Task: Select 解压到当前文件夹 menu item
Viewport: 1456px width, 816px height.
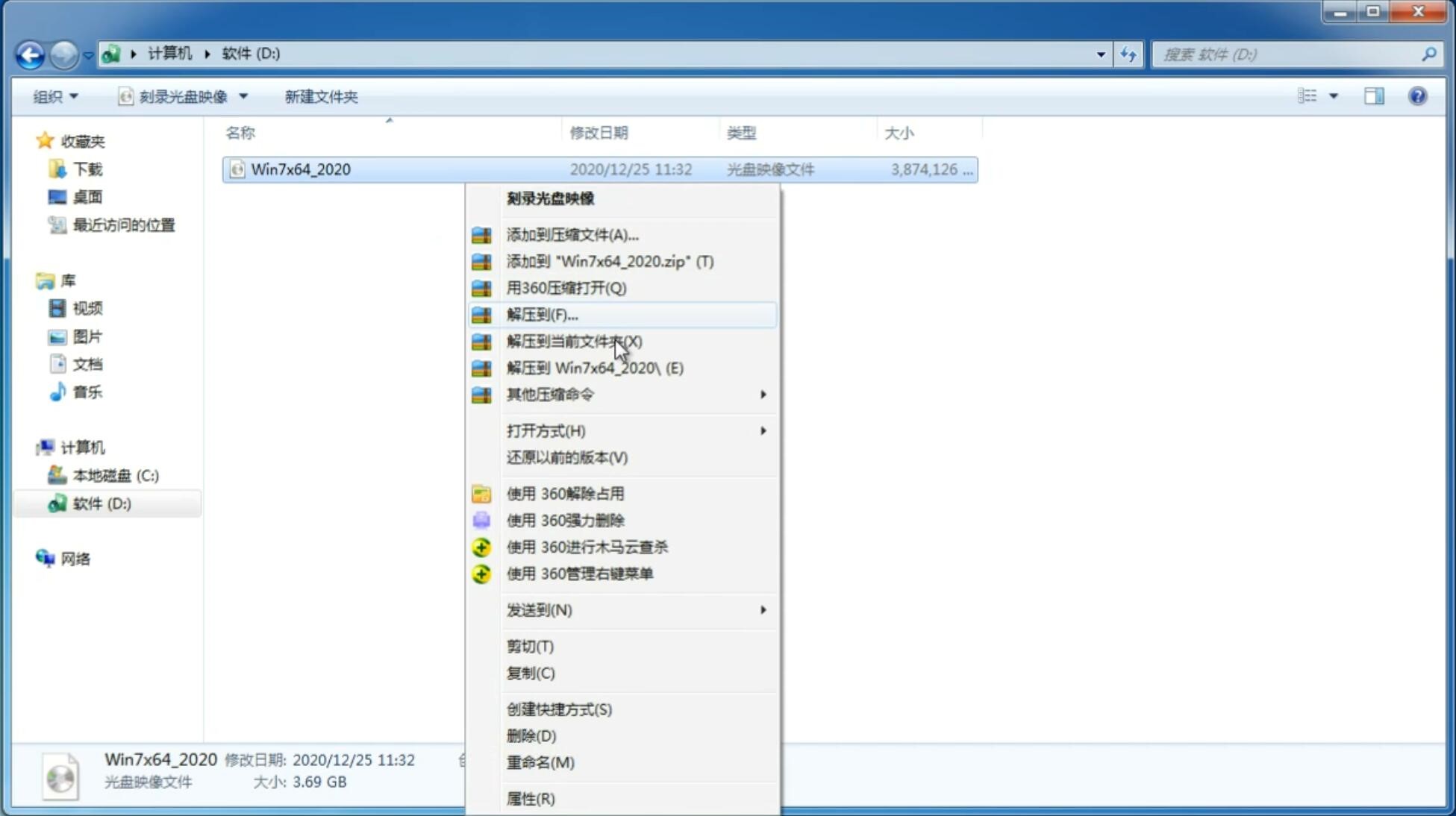Action: coord(574,341)
